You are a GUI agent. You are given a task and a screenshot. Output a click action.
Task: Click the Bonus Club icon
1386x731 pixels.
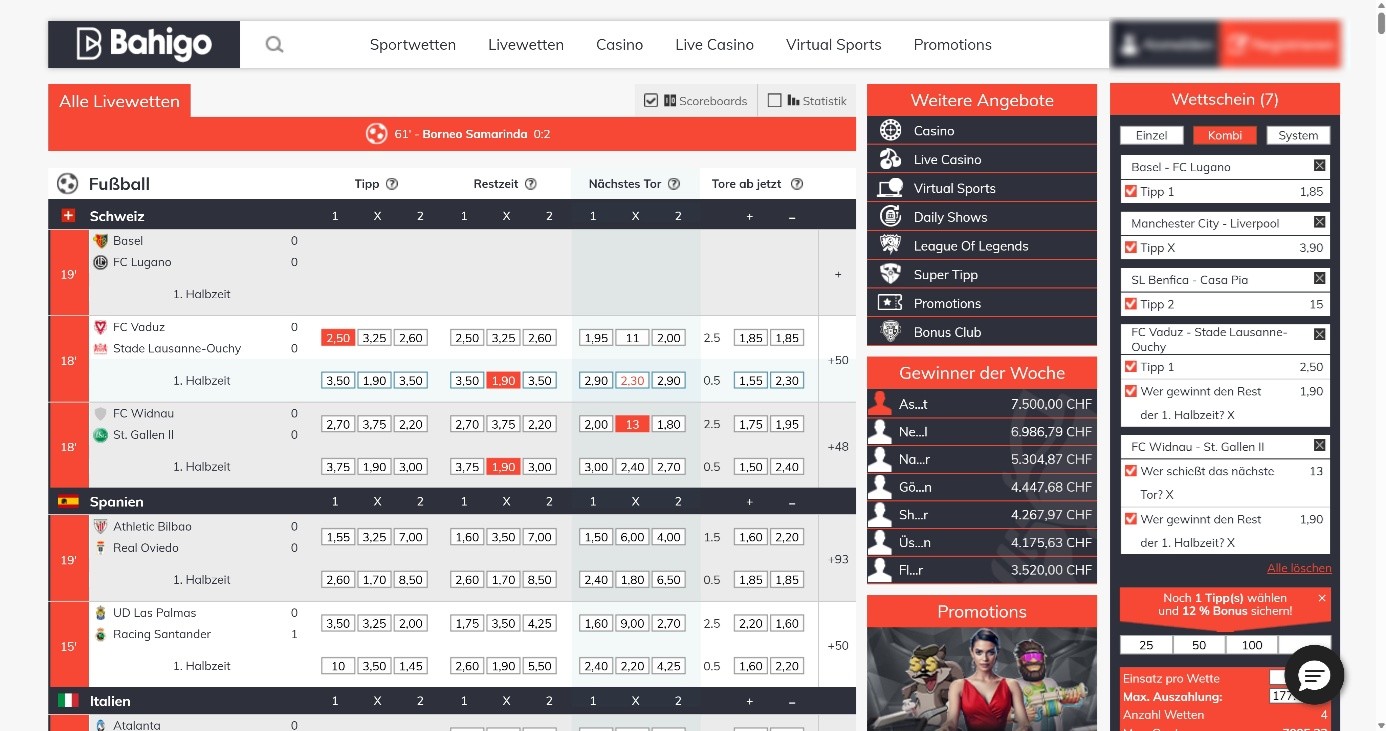890,332
